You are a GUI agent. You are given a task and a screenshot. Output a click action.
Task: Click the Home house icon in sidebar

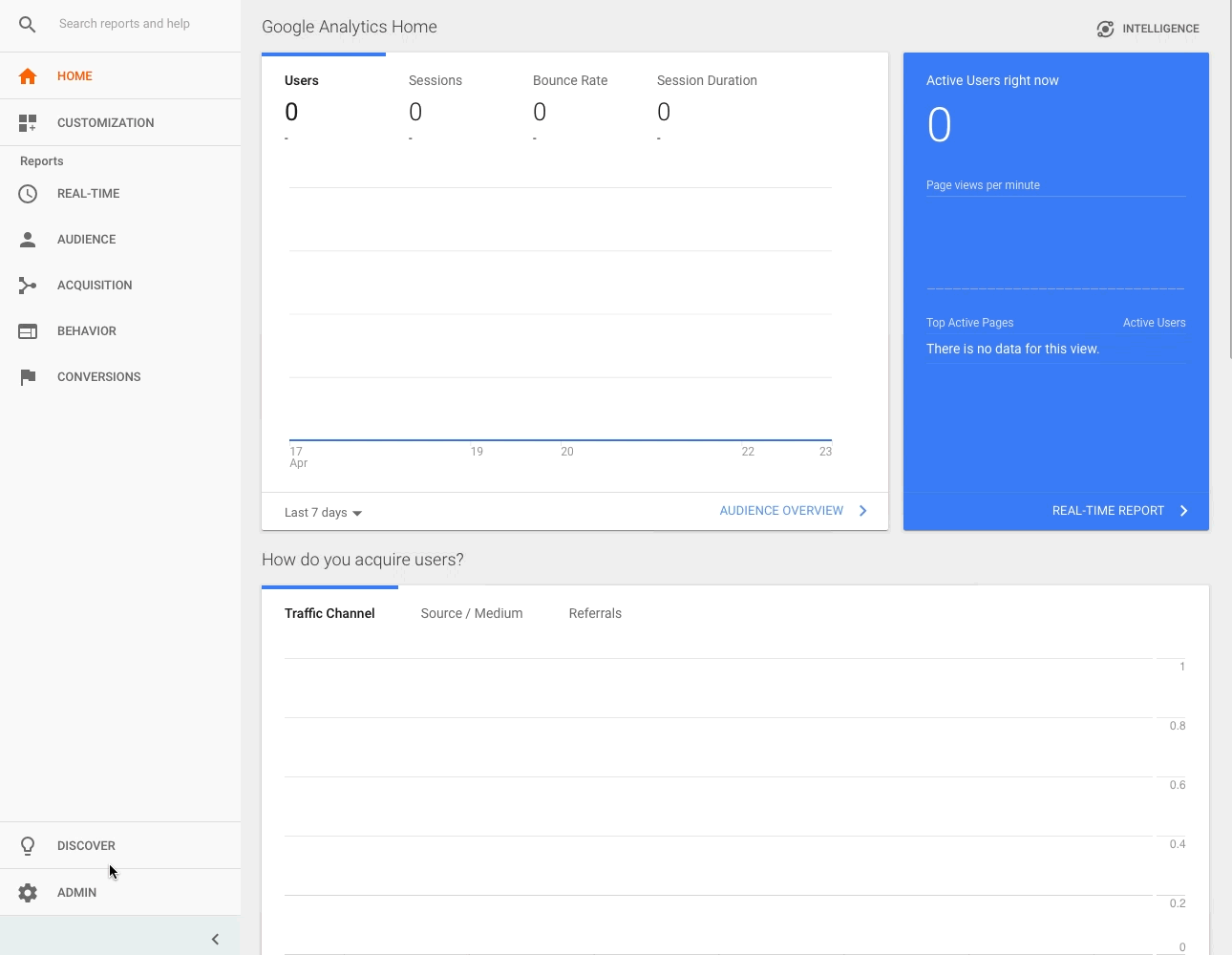tap(28, 76)
